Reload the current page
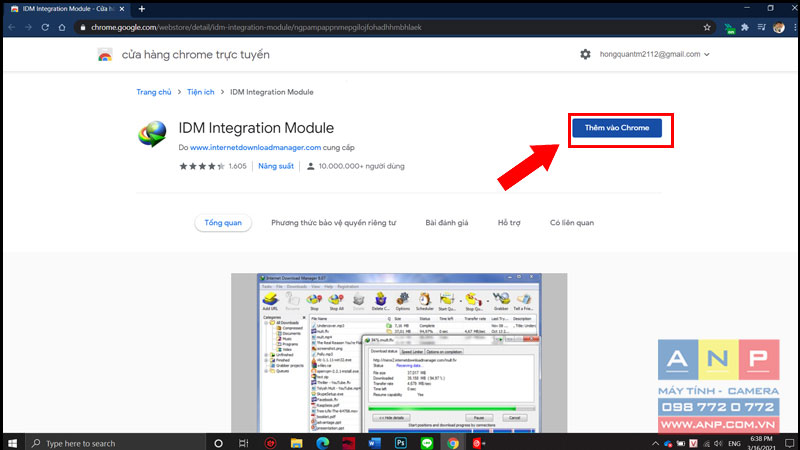800x450 pixels. [45, 28]
